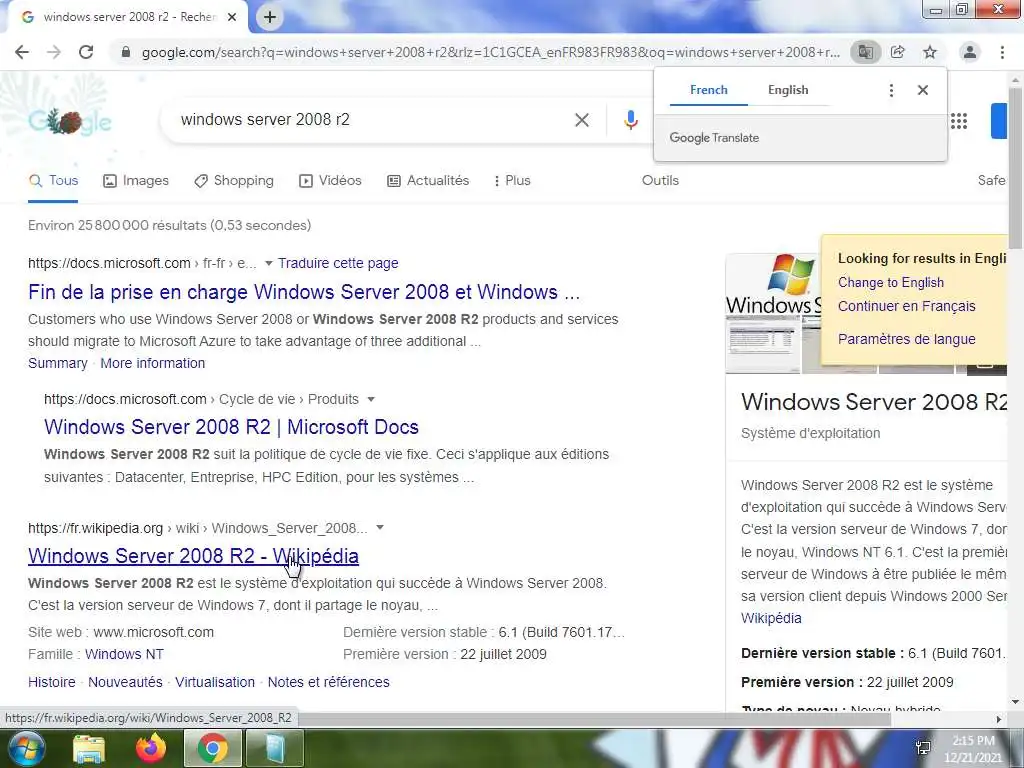Switch to Images results tab
Screen dimensions: 1024x768
click(x=136, y=181)
